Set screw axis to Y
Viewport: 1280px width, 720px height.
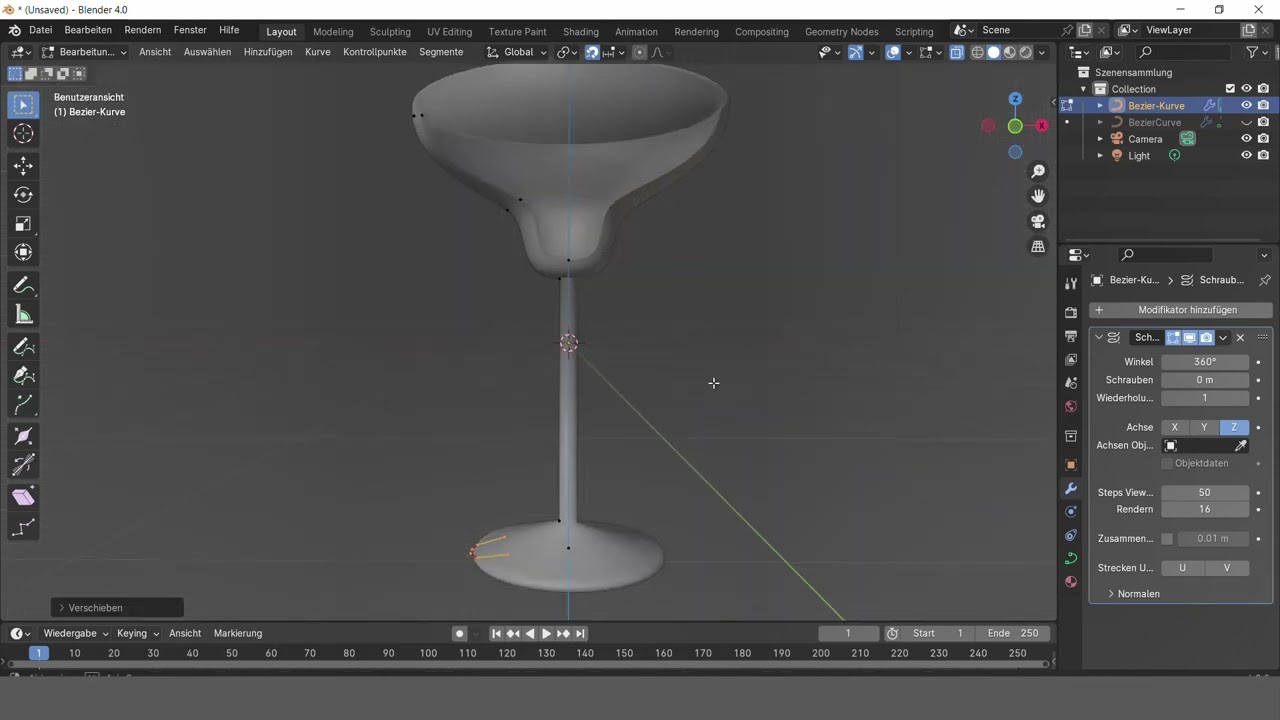[x=1204, y=427]
